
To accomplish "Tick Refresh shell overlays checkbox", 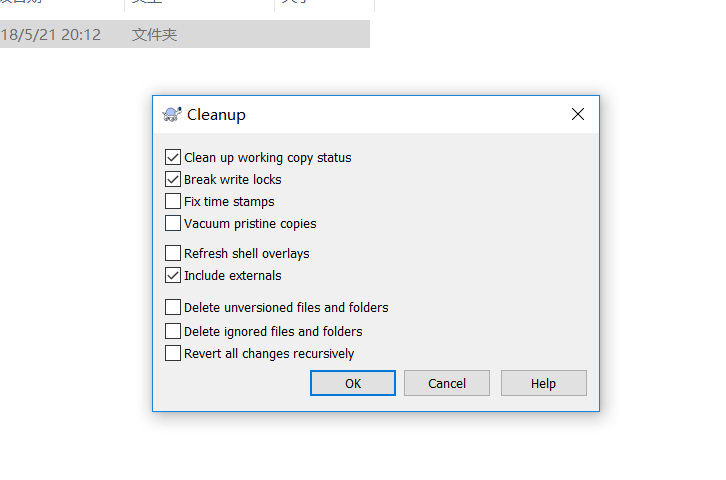I will [173, 253].
